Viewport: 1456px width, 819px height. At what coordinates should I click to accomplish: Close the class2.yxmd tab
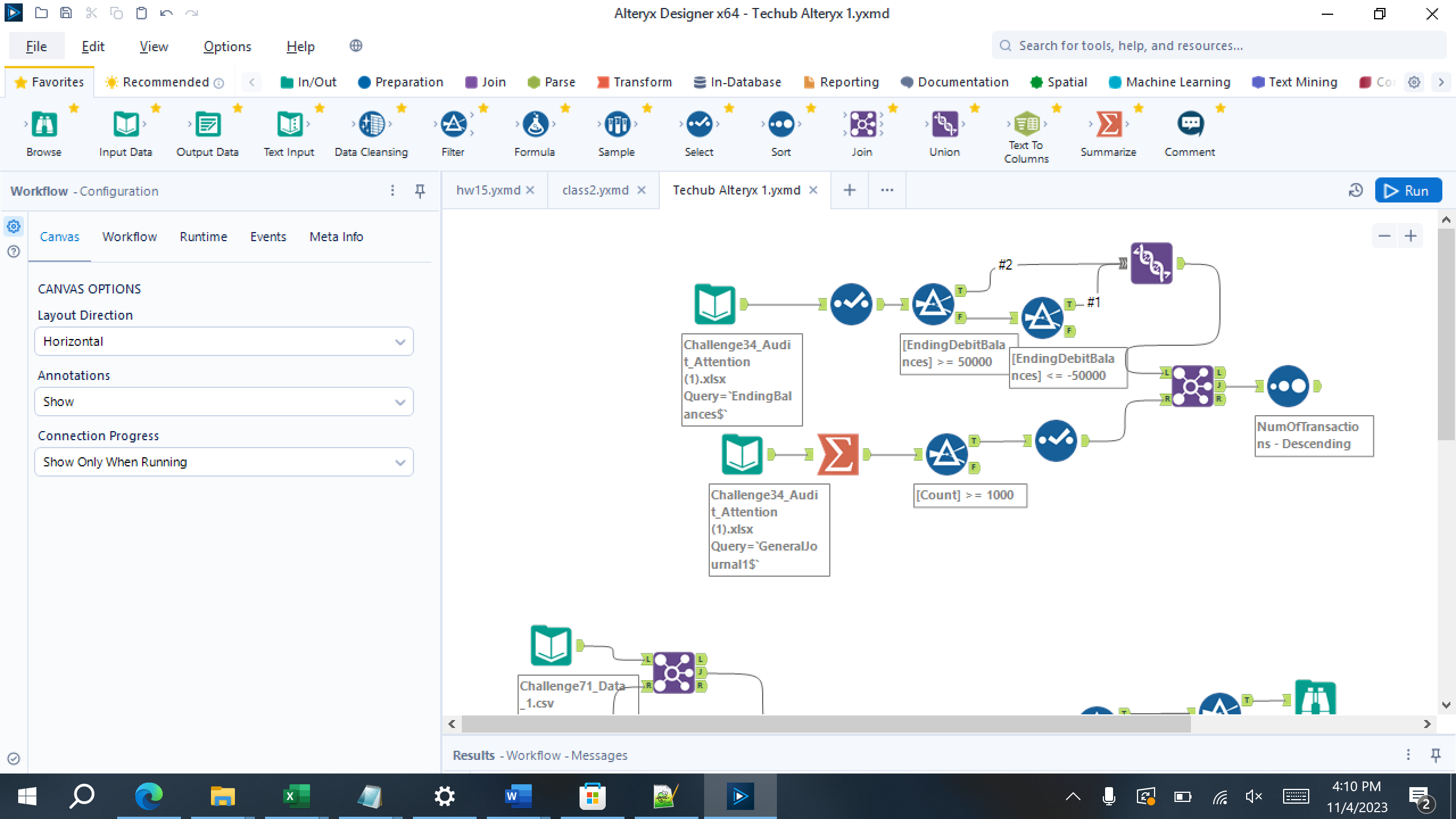[642, 190]
